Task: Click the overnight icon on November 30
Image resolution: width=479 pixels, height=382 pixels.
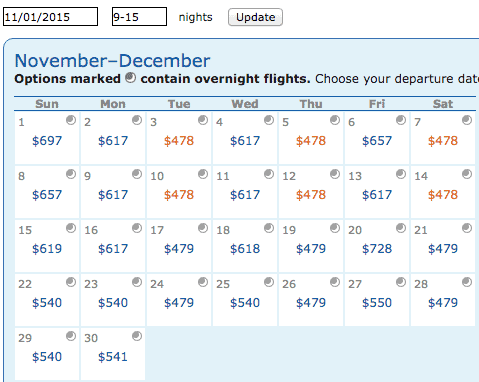Action: 137,336
